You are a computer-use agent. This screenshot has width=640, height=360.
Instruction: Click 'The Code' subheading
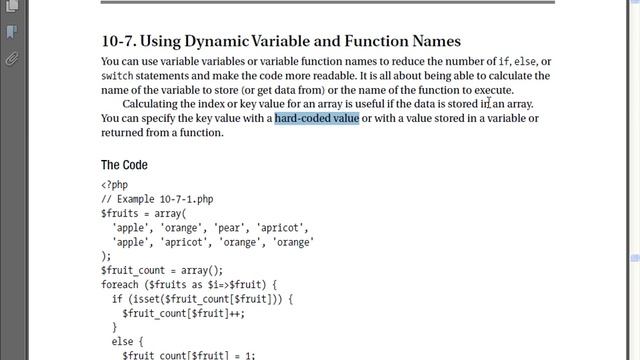124,165
